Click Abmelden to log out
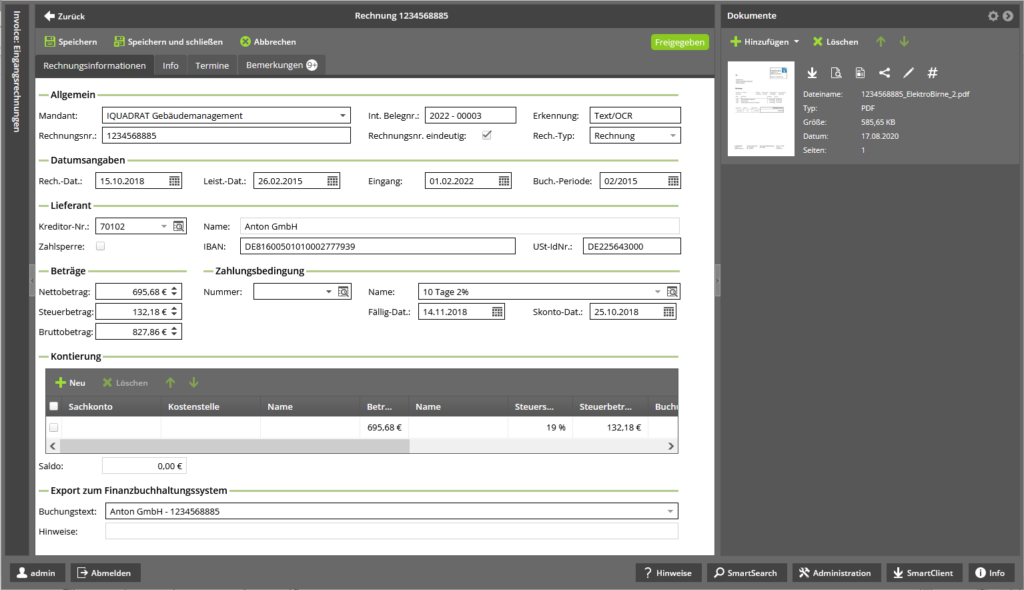The height and width of the screenshot is (590, 1024). (105, 573)
